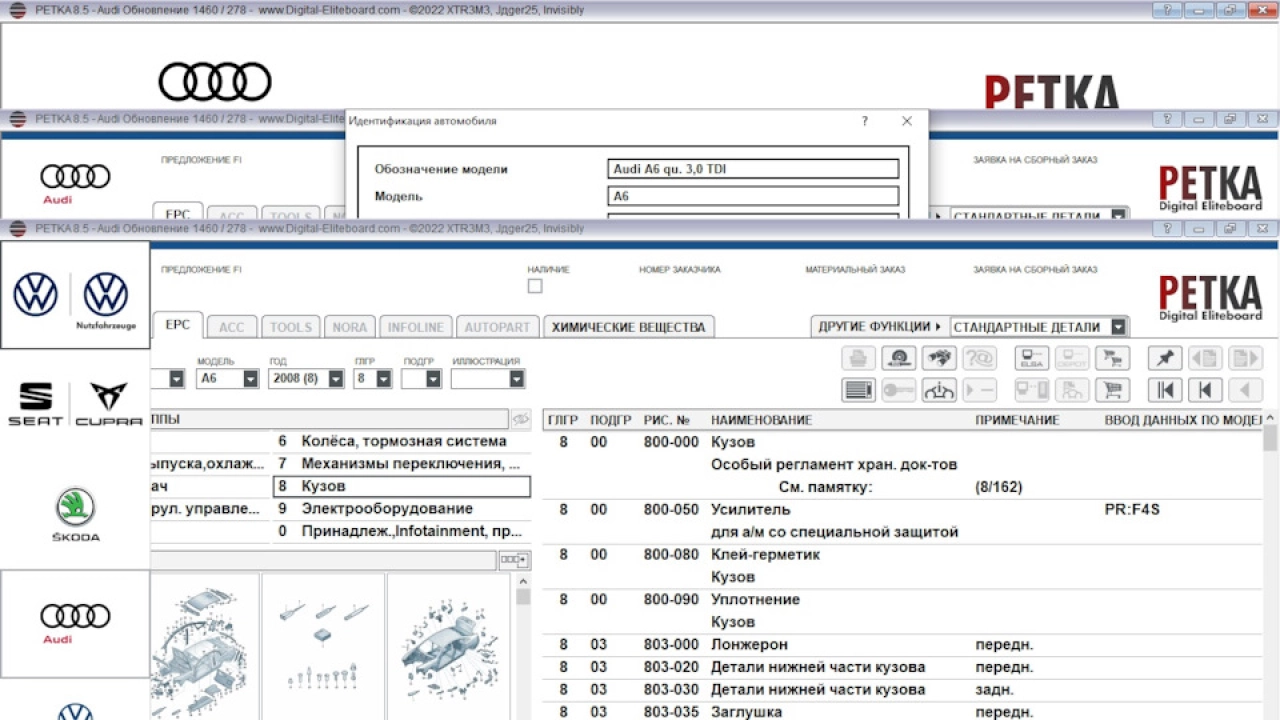The image size is (1280, 720).
Task: Switch to the ACC tab in front window
Action: [x=232, y=327]
